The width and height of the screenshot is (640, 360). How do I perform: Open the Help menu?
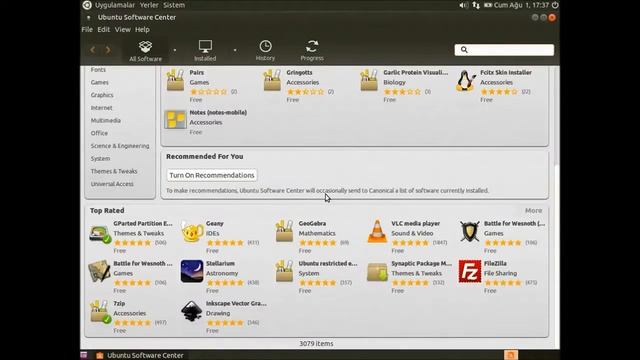[142, 29]
